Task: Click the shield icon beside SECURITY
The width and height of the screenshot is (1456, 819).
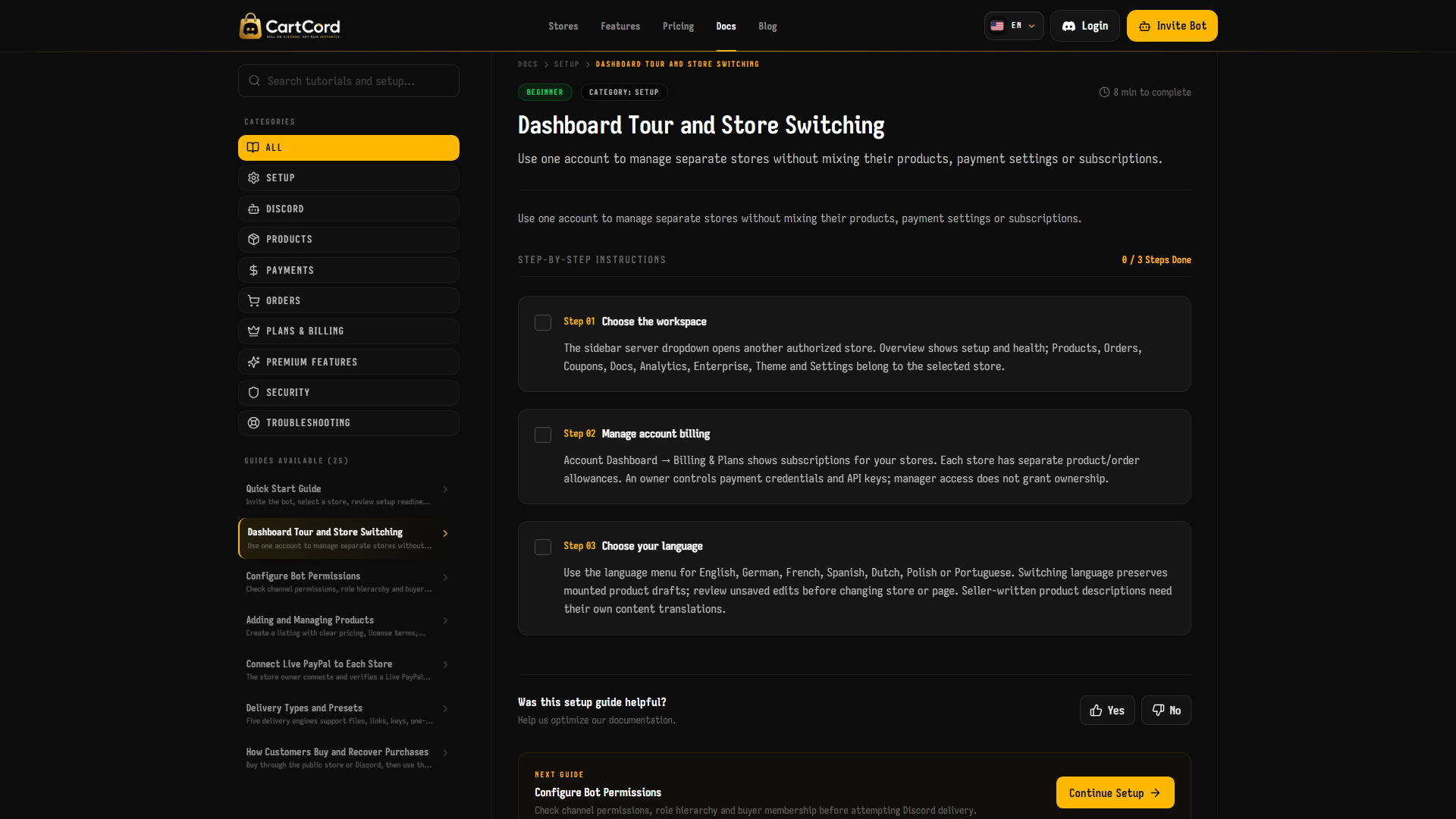Action: pos(253,392)
